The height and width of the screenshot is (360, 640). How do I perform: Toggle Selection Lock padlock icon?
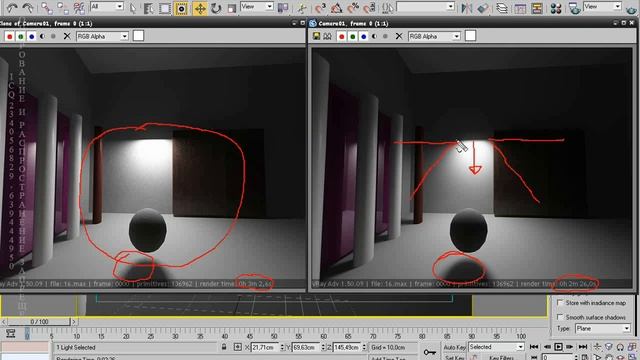click(224, 347)
